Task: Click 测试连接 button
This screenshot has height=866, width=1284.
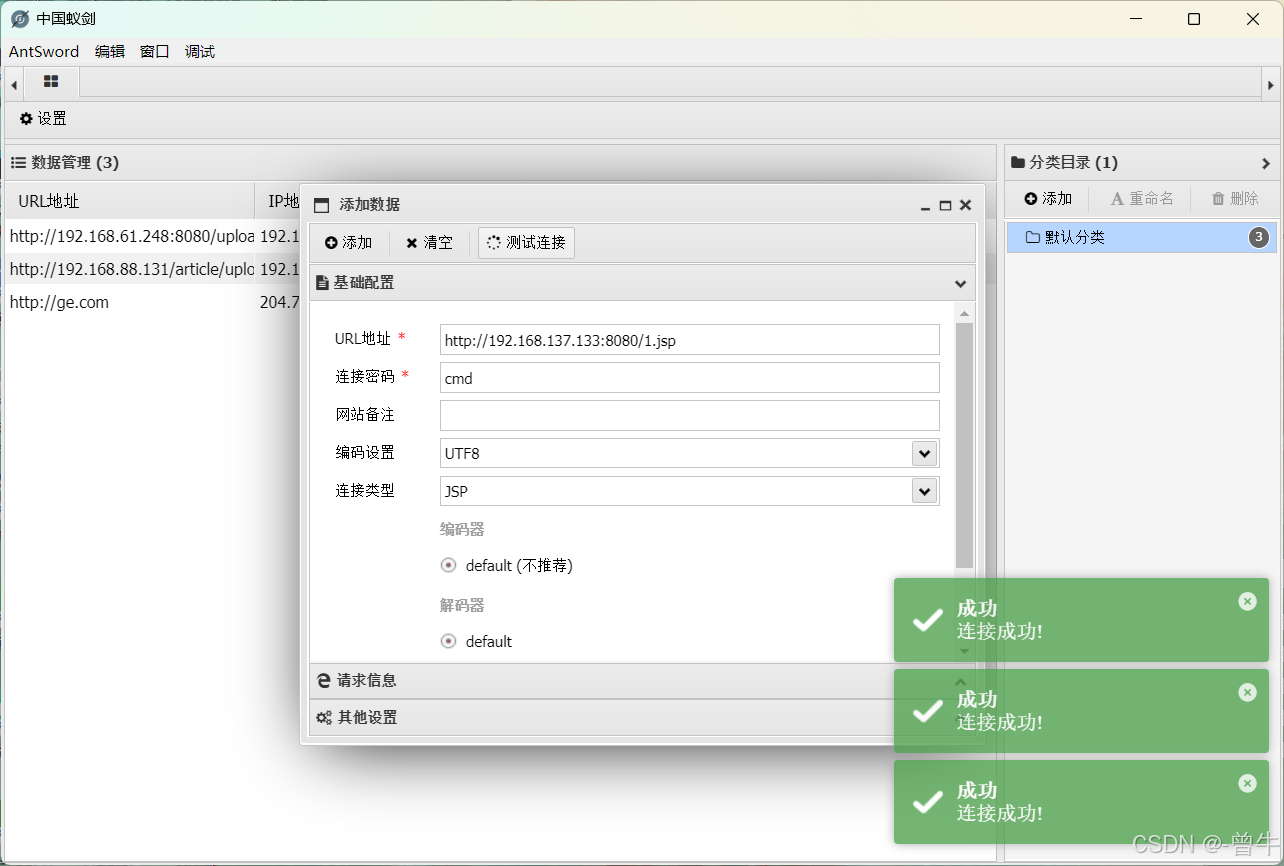Action: [x=526, y=243]
